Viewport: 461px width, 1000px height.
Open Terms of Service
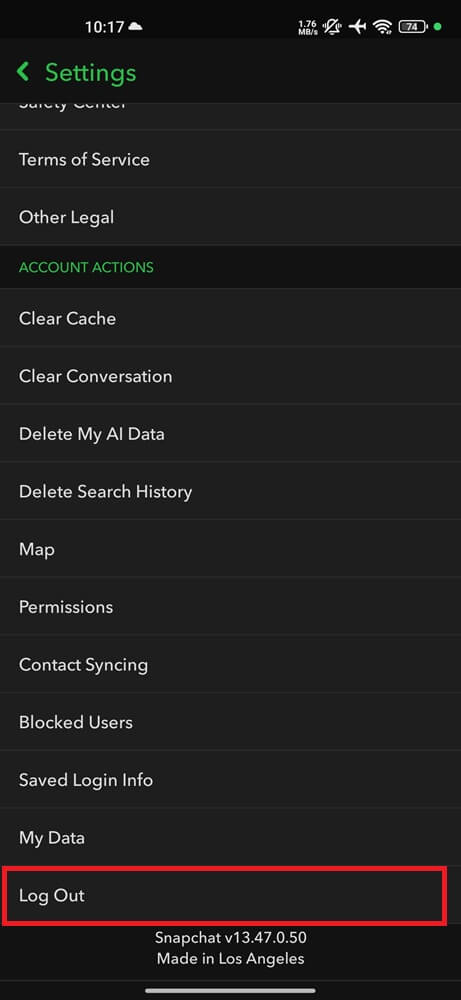coord(230,159)
